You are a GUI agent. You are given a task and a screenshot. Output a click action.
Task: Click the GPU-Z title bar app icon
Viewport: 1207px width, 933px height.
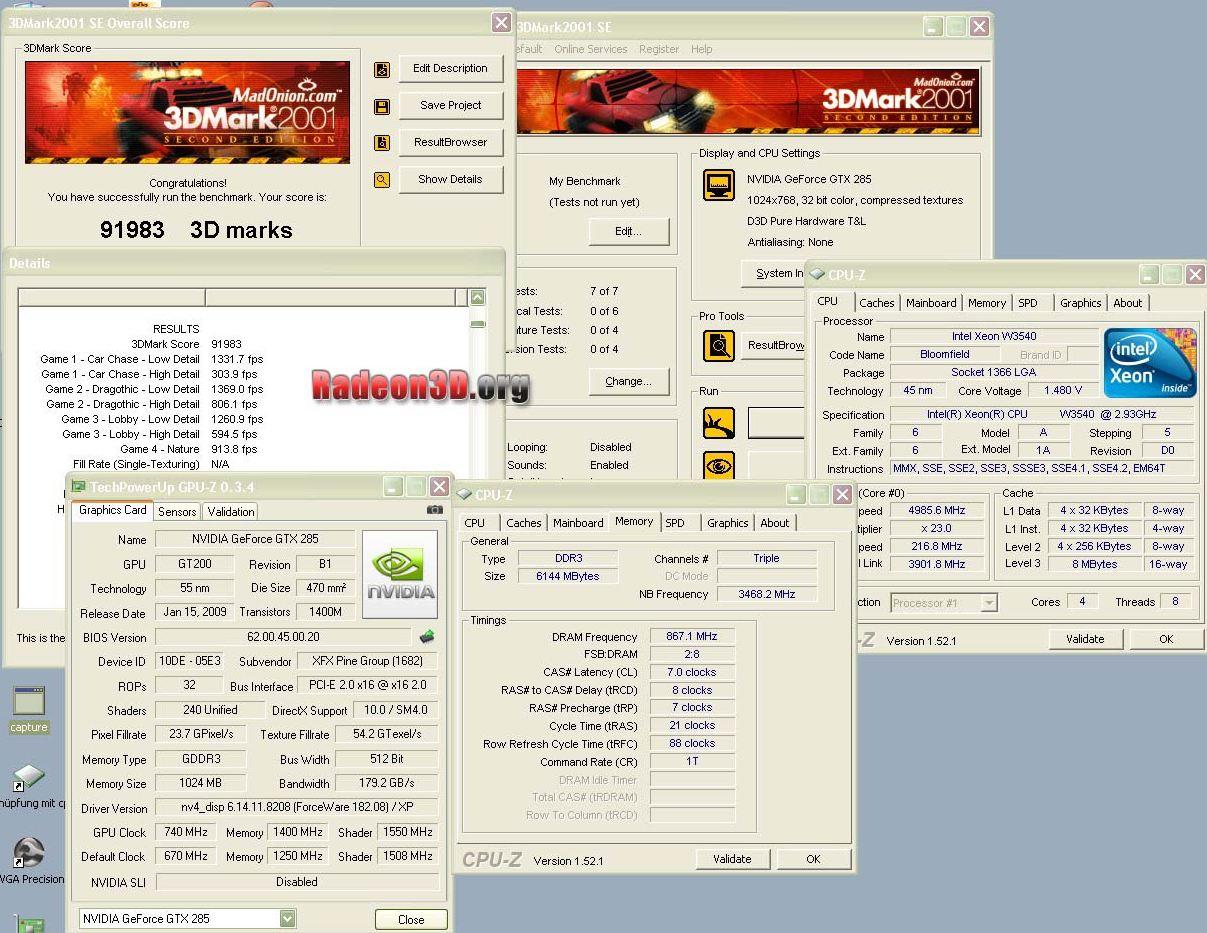(79, 487)
